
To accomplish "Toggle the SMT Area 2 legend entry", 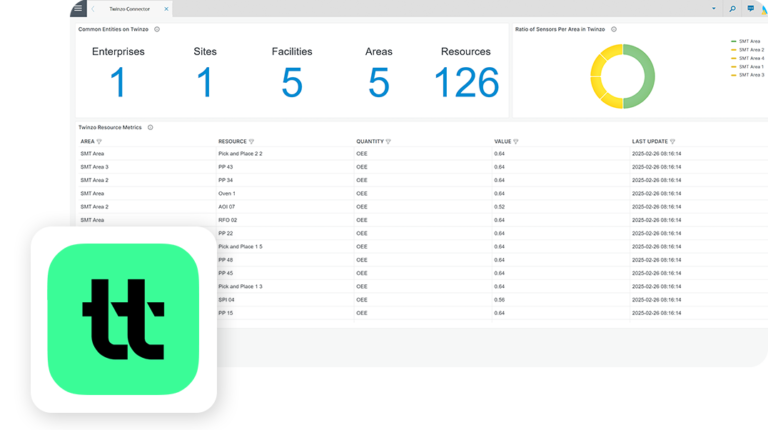I will tap(747, 50).
